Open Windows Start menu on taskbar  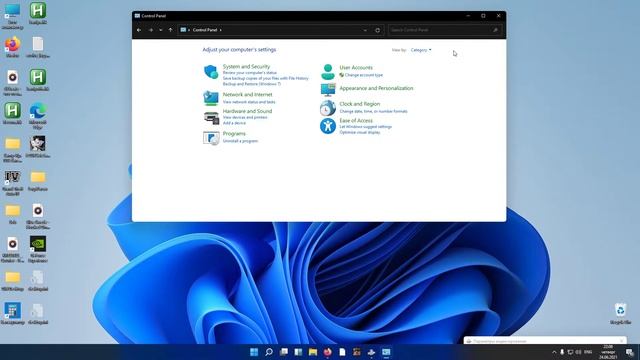tap(254, 352)
